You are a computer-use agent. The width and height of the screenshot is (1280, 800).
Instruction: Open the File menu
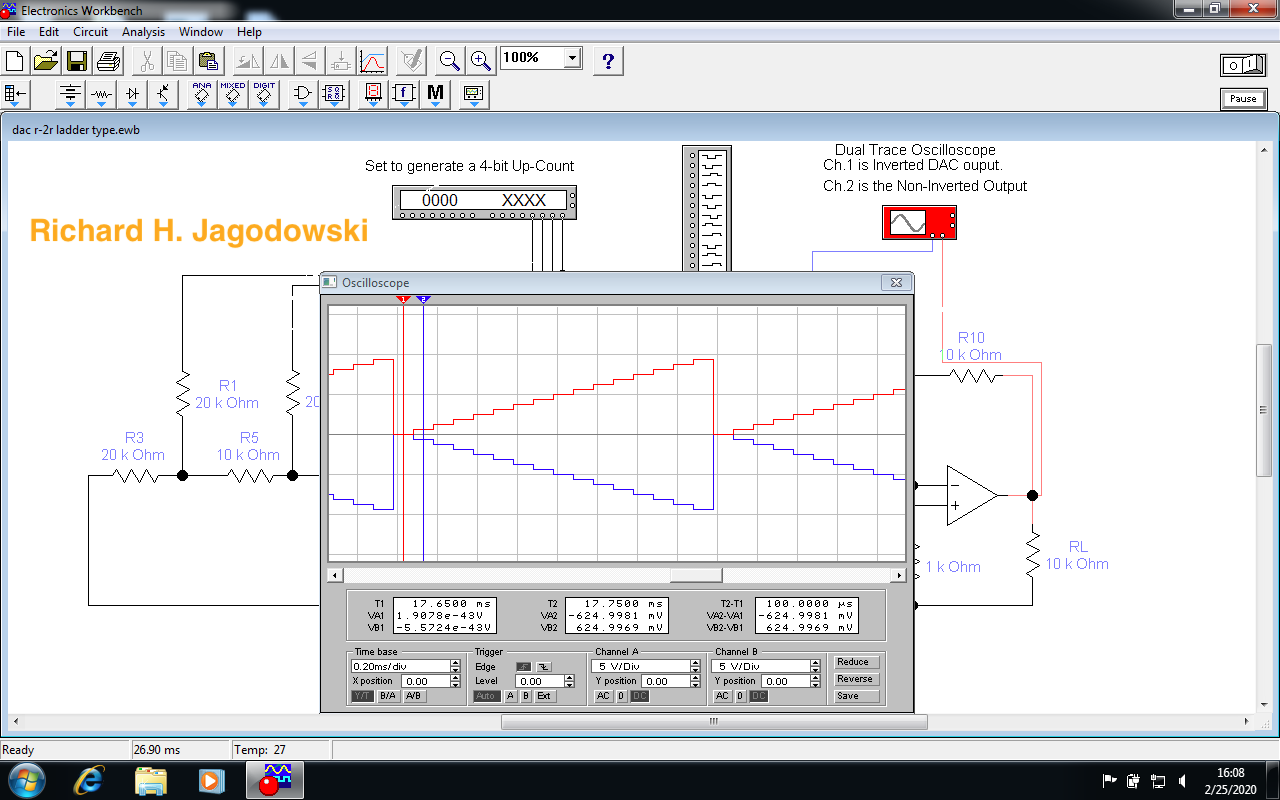16,32
